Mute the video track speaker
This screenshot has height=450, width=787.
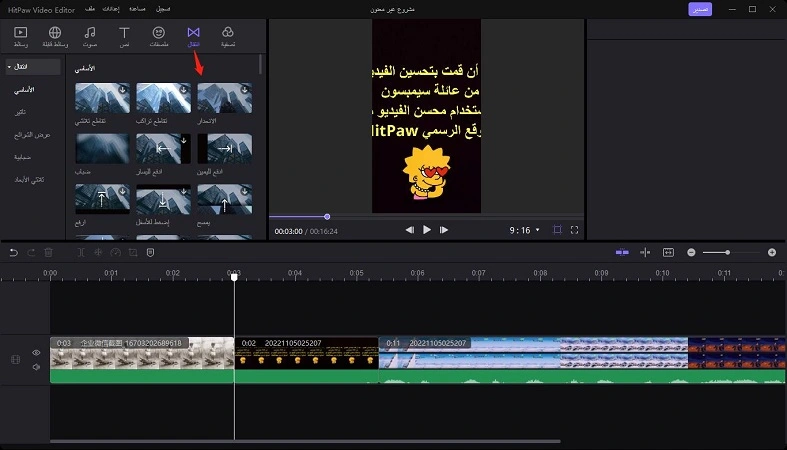tap(36, 367)
